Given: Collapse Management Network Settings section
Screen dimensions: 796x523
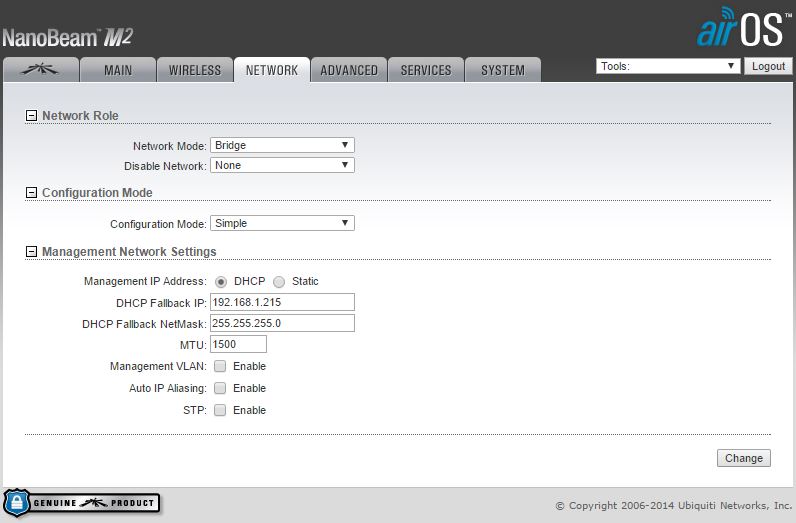Looking at the screenshot, I should pyautogui.click(x=31, y=251).
